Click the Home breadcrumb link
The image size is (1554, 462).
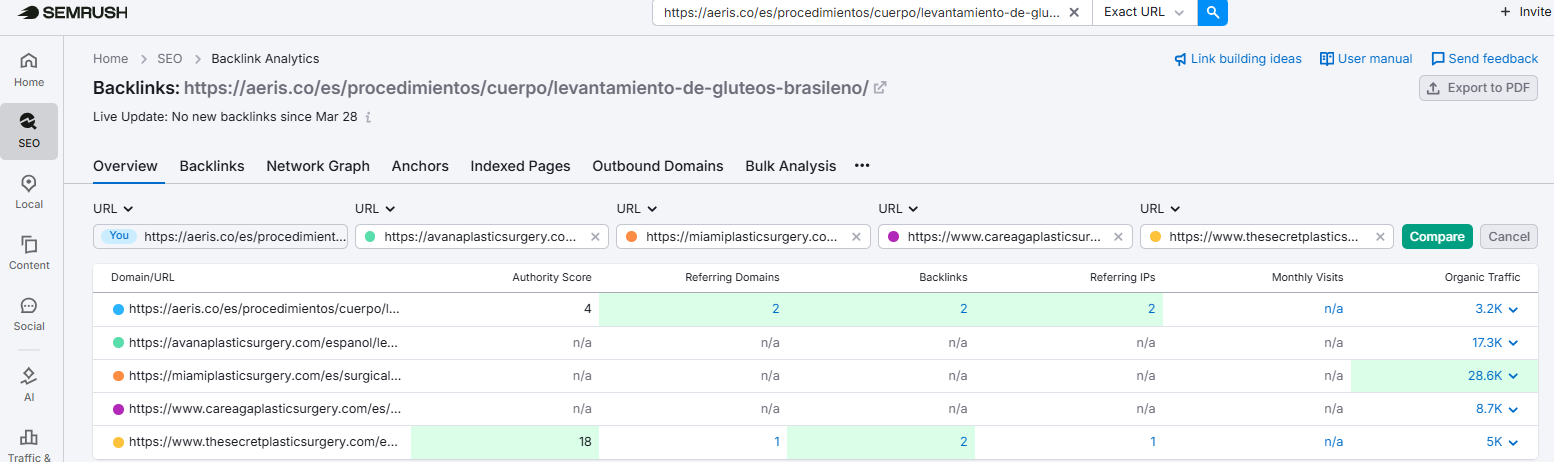coord(110,59)
